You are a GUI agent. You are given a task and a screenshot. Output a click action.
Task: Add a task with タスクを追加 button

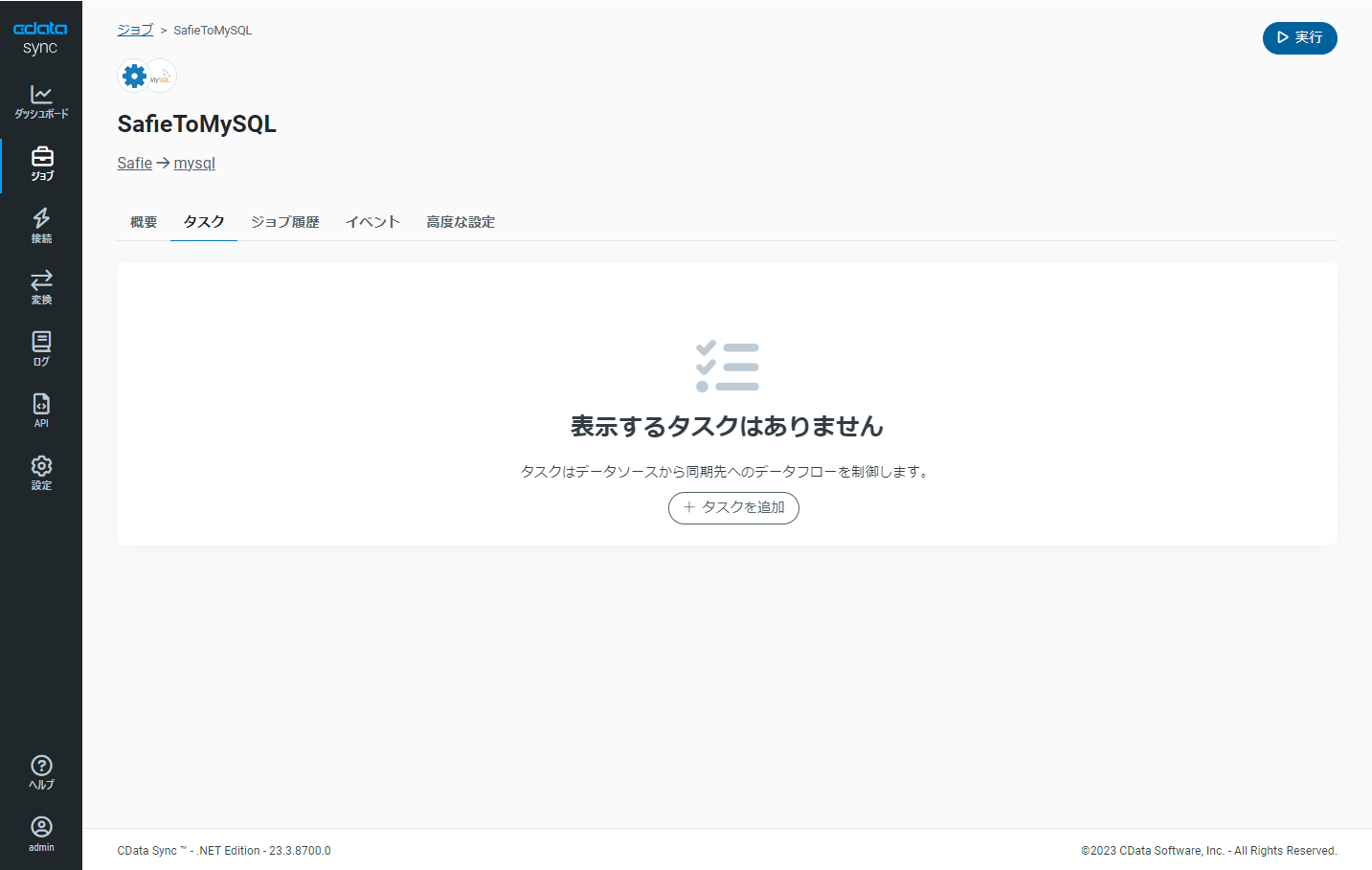click(x=733, y=508)
